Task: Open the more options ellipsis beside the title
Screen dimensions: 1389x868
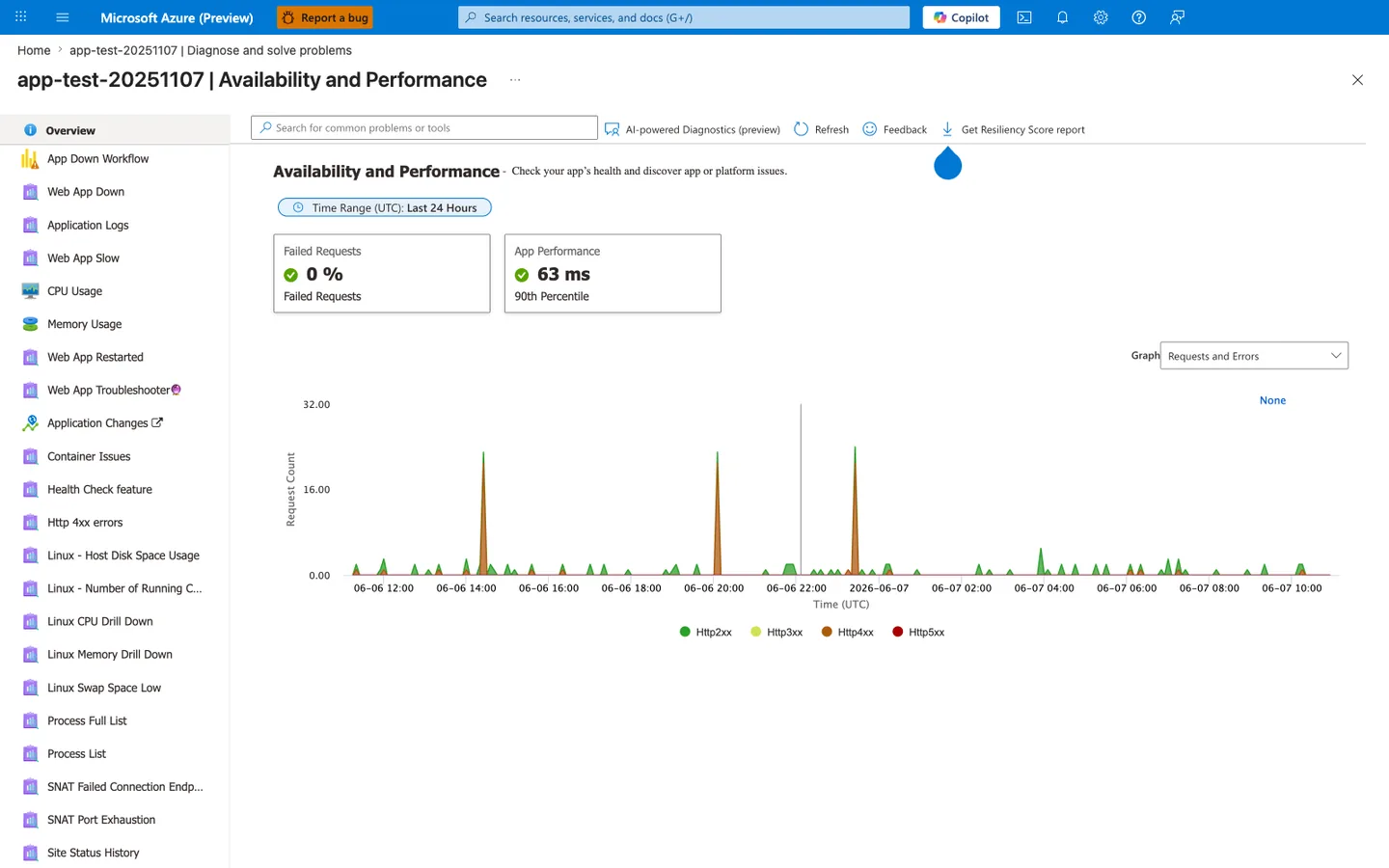Action: pyautogui.click(x=515, y=80)
